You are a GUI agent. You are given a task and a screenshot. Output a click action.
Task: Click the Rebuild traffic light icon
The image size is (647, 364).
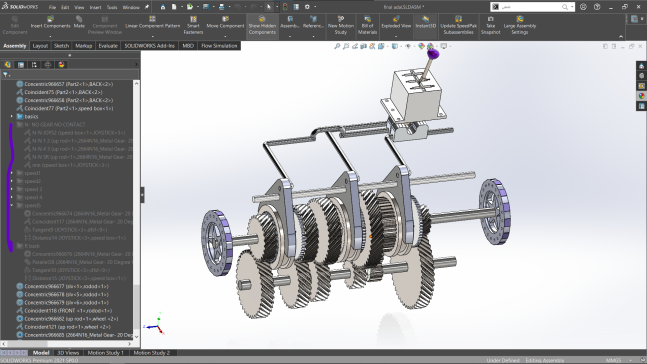[285, 7]
